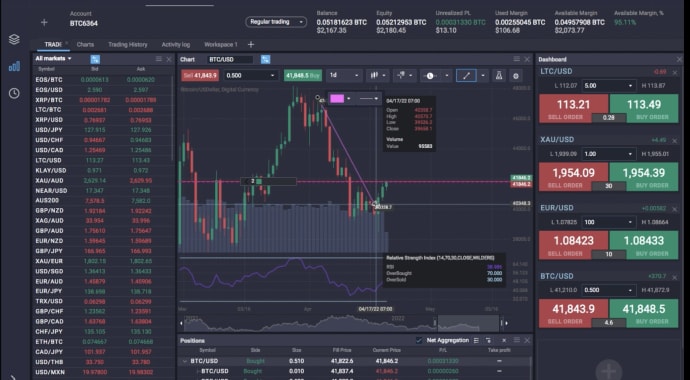Viewport: 690px width, 380px height.
Task: Open the Chart panel hamburger menu
Action: (x=517, y=59)
